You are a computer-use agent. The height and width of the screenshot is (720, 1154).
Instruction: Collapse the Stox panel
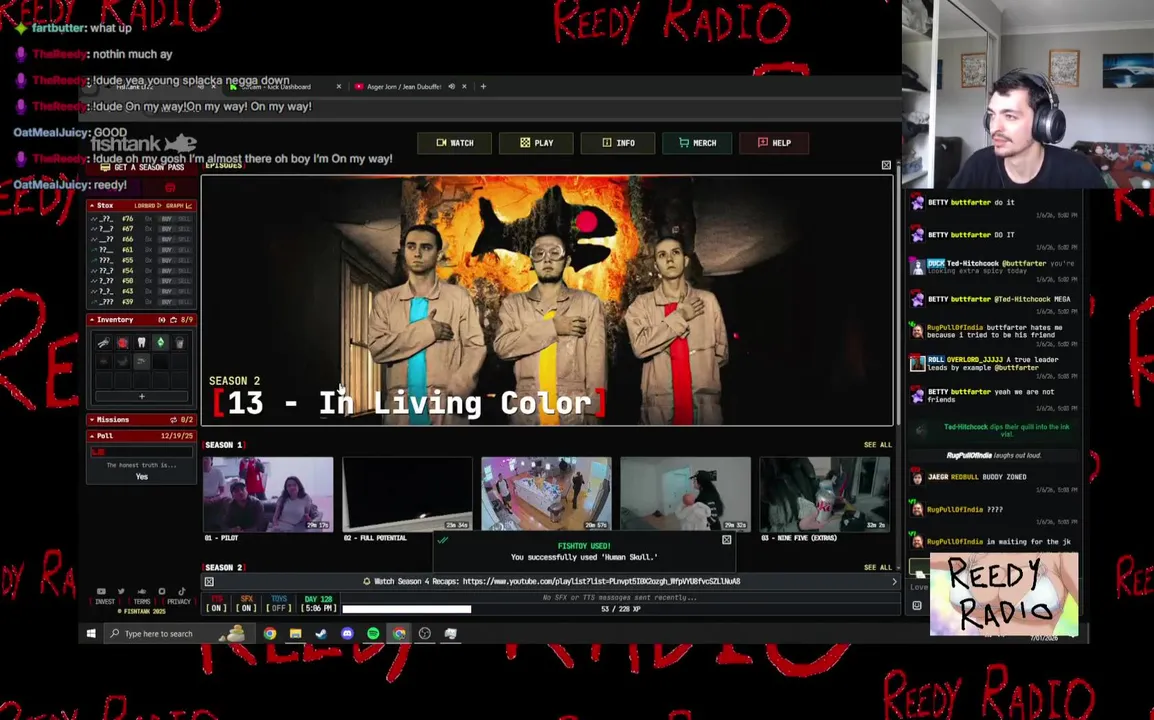(92, 205)
